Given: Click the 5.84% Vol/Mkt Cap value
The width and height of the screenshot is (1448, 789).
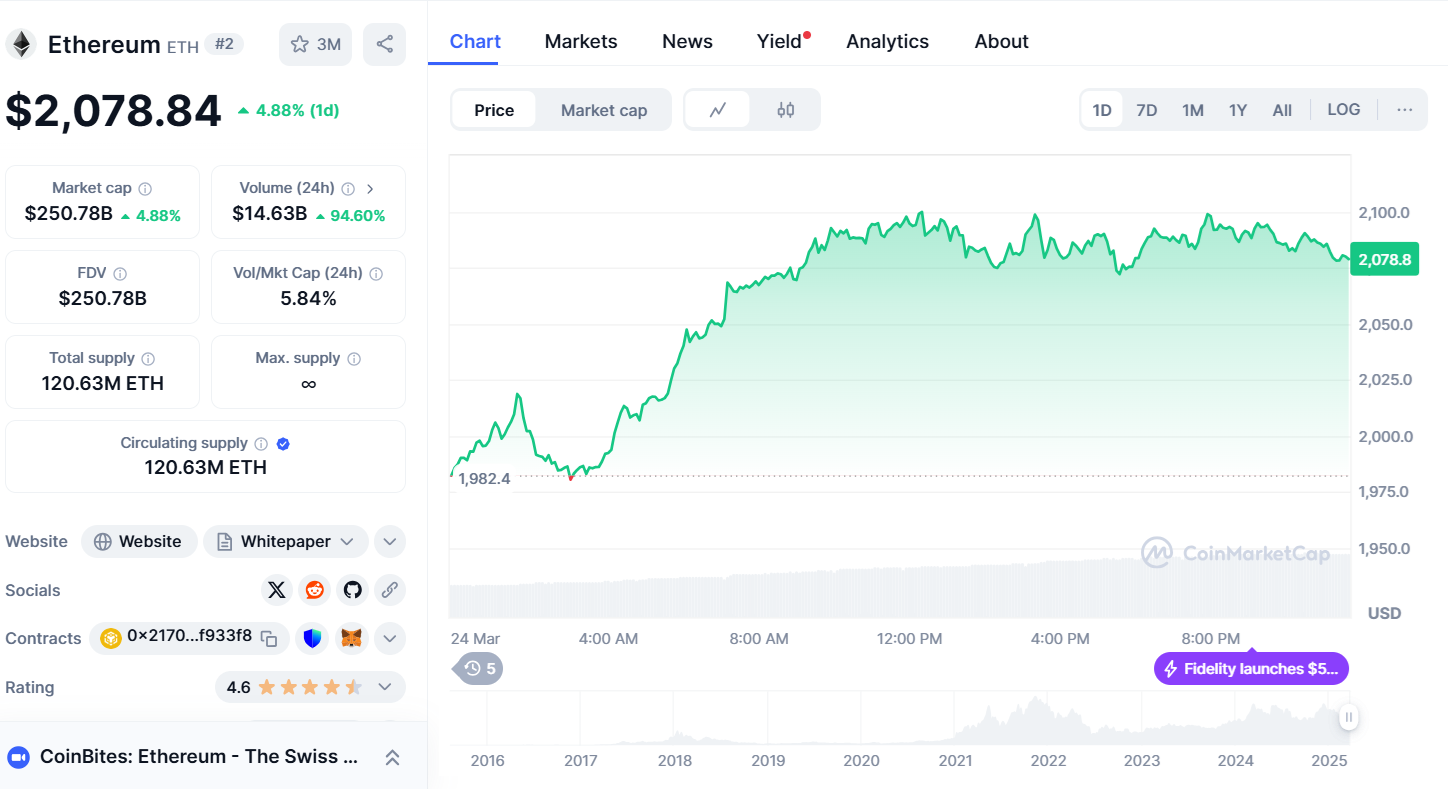Looking at the screenshot, I should click(x=308, y=298).
